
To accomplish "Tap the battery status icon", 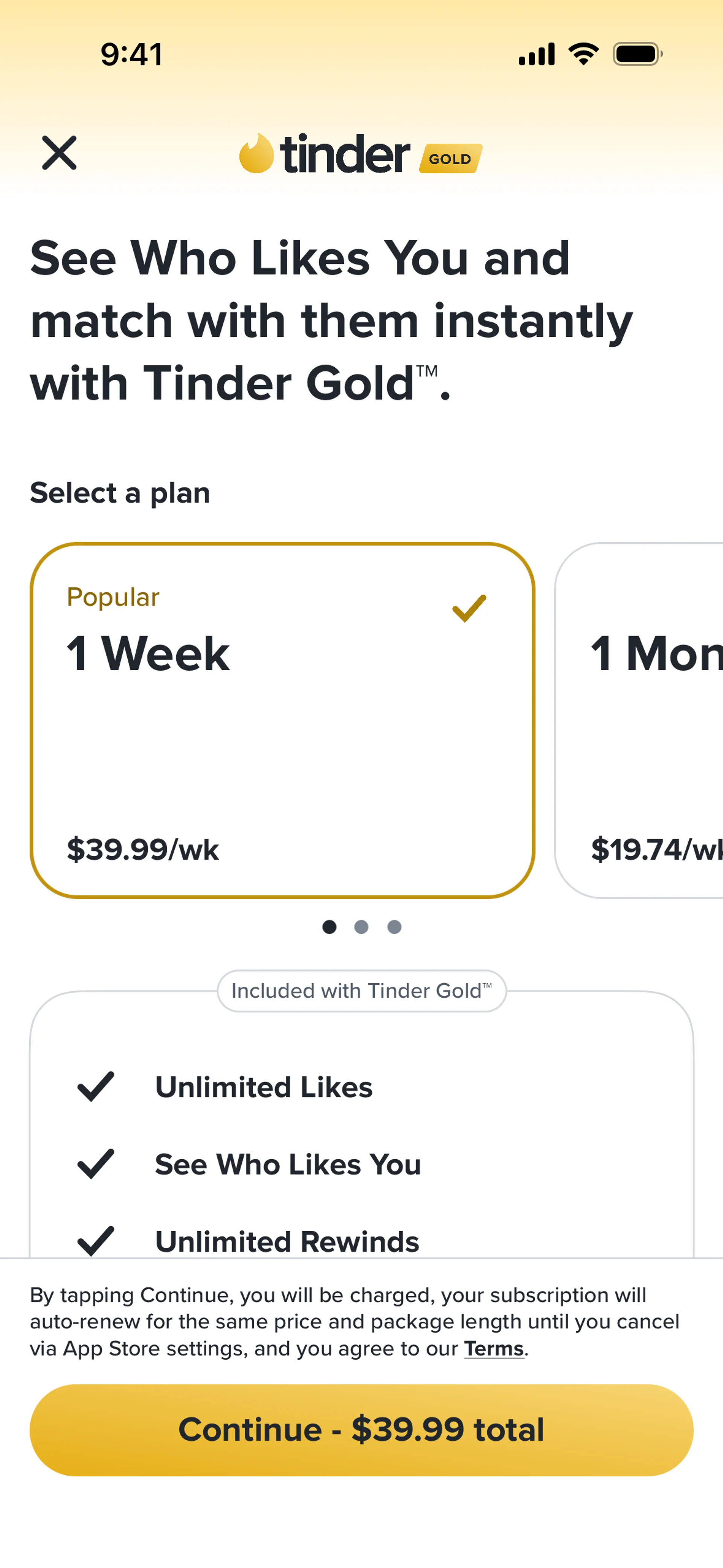I will (x=638, y=54).
